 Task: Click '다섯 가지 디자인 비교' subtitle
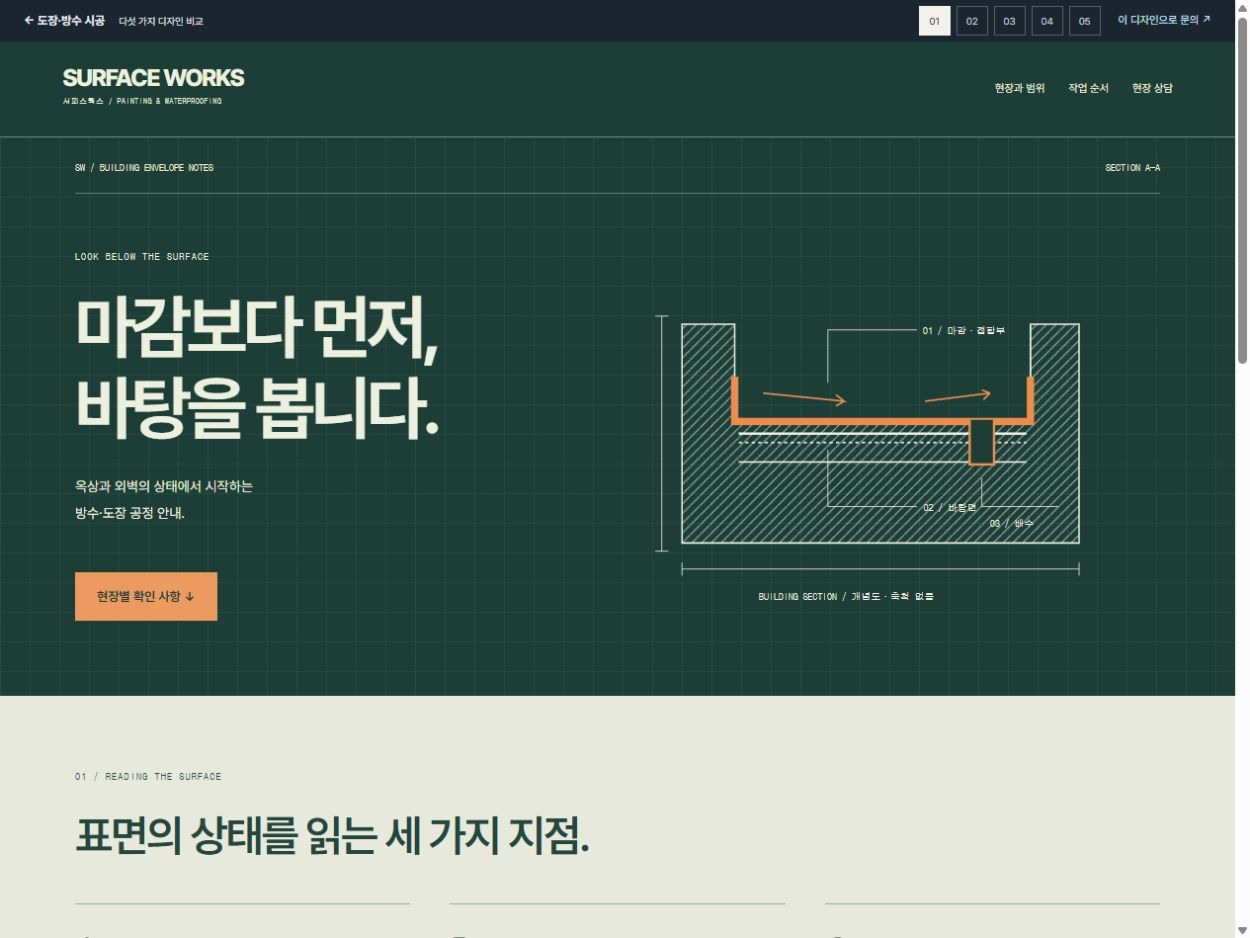click(x=161, y=21)
